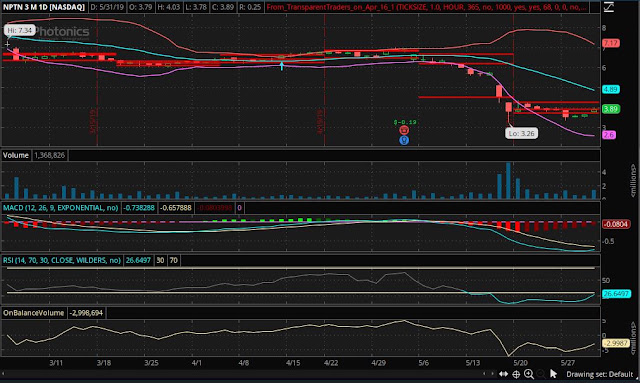
Task: Click the O: 3.79 open value
Action: coord(139,7)
